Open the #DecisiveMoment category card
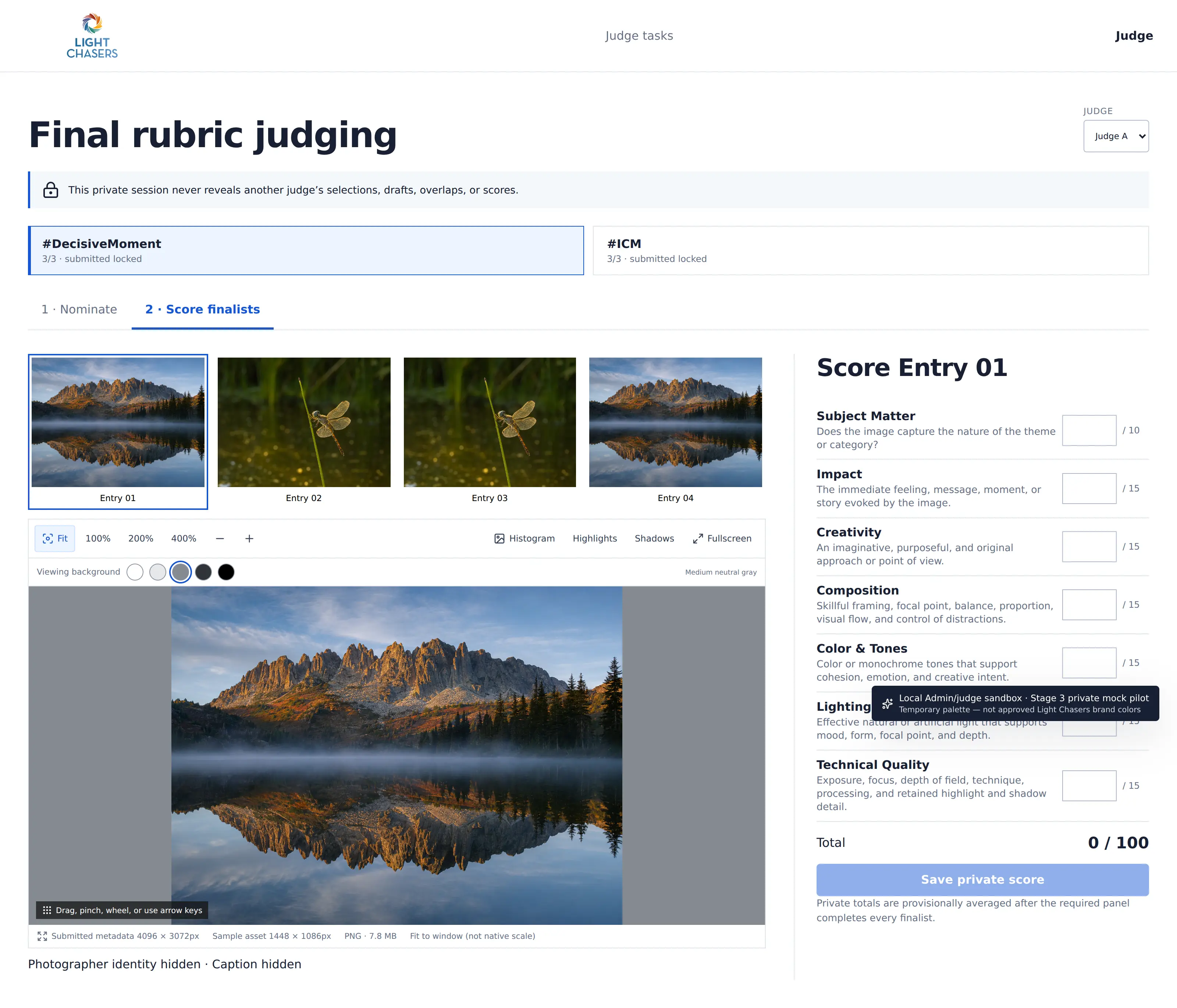1177x1008 pixels. [x=306, y=251]
